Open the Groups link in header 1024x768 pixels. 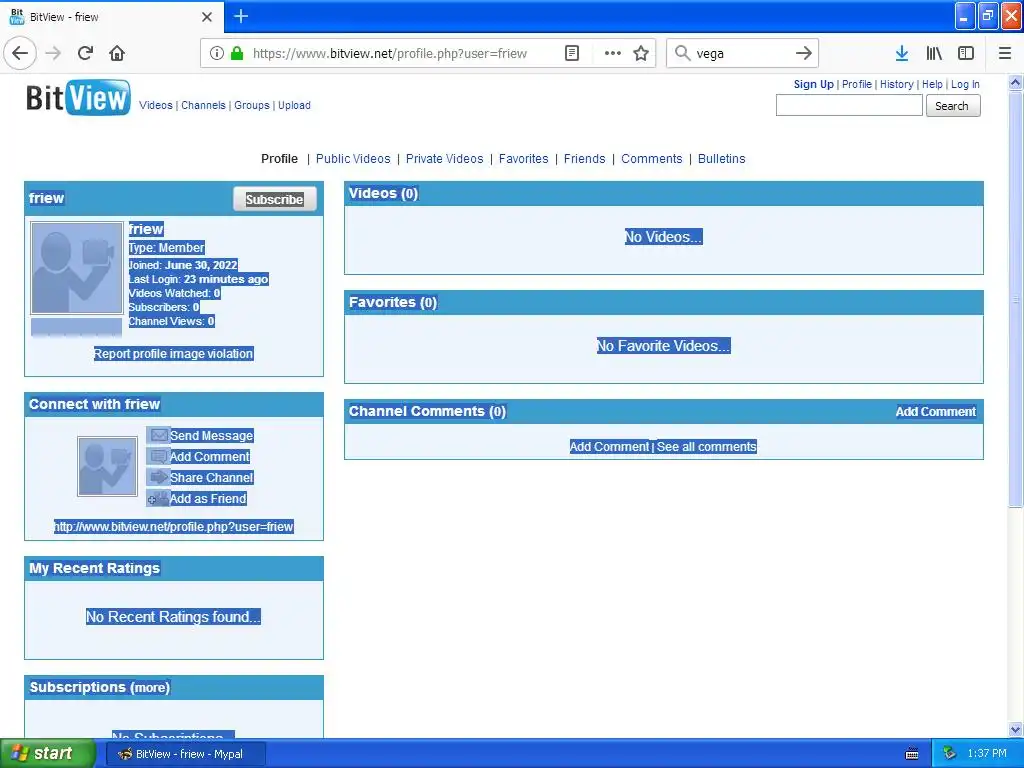(252, 105)
